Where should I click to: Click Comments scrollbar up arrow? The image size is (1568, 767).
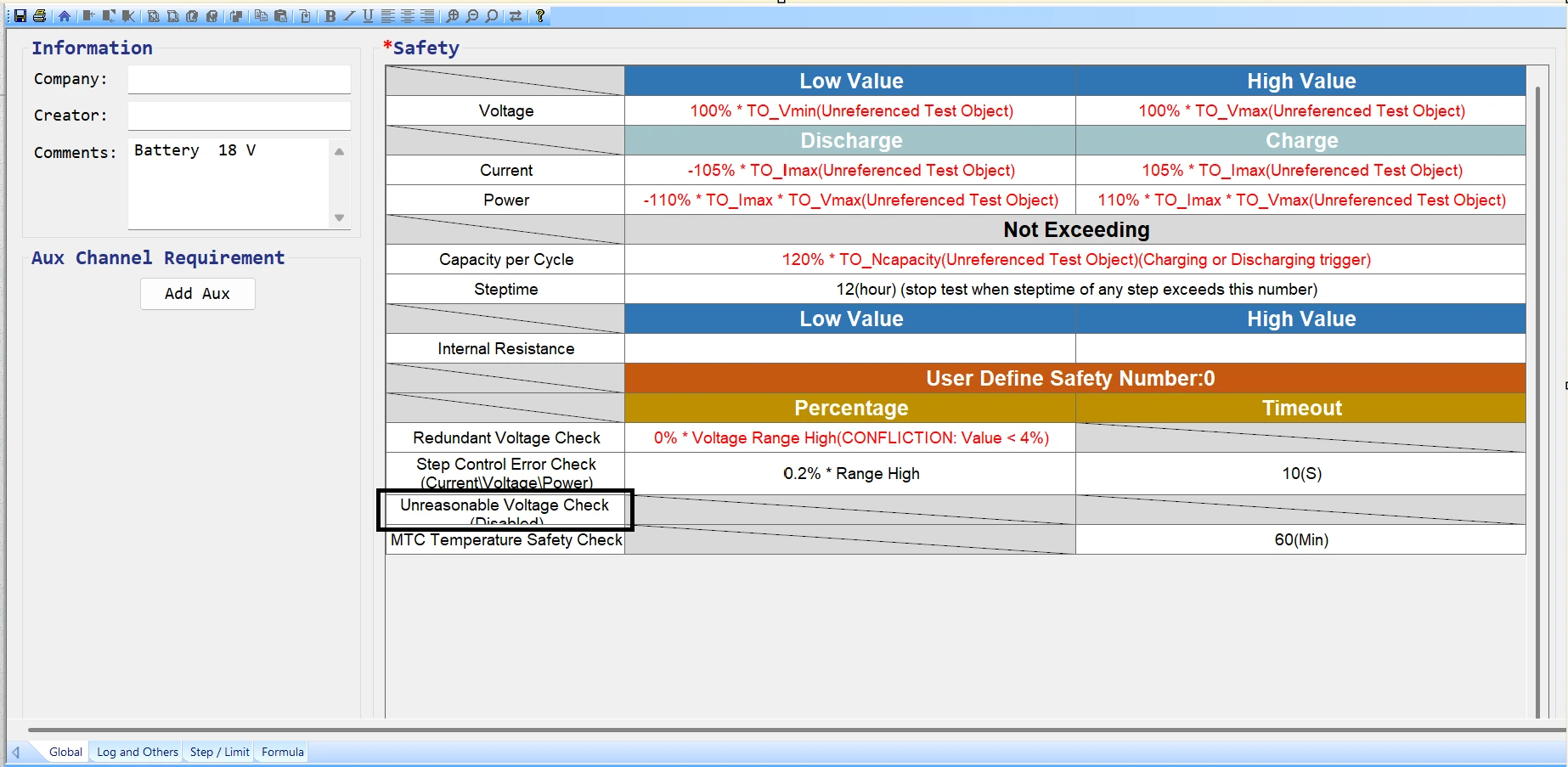point(340,152)
